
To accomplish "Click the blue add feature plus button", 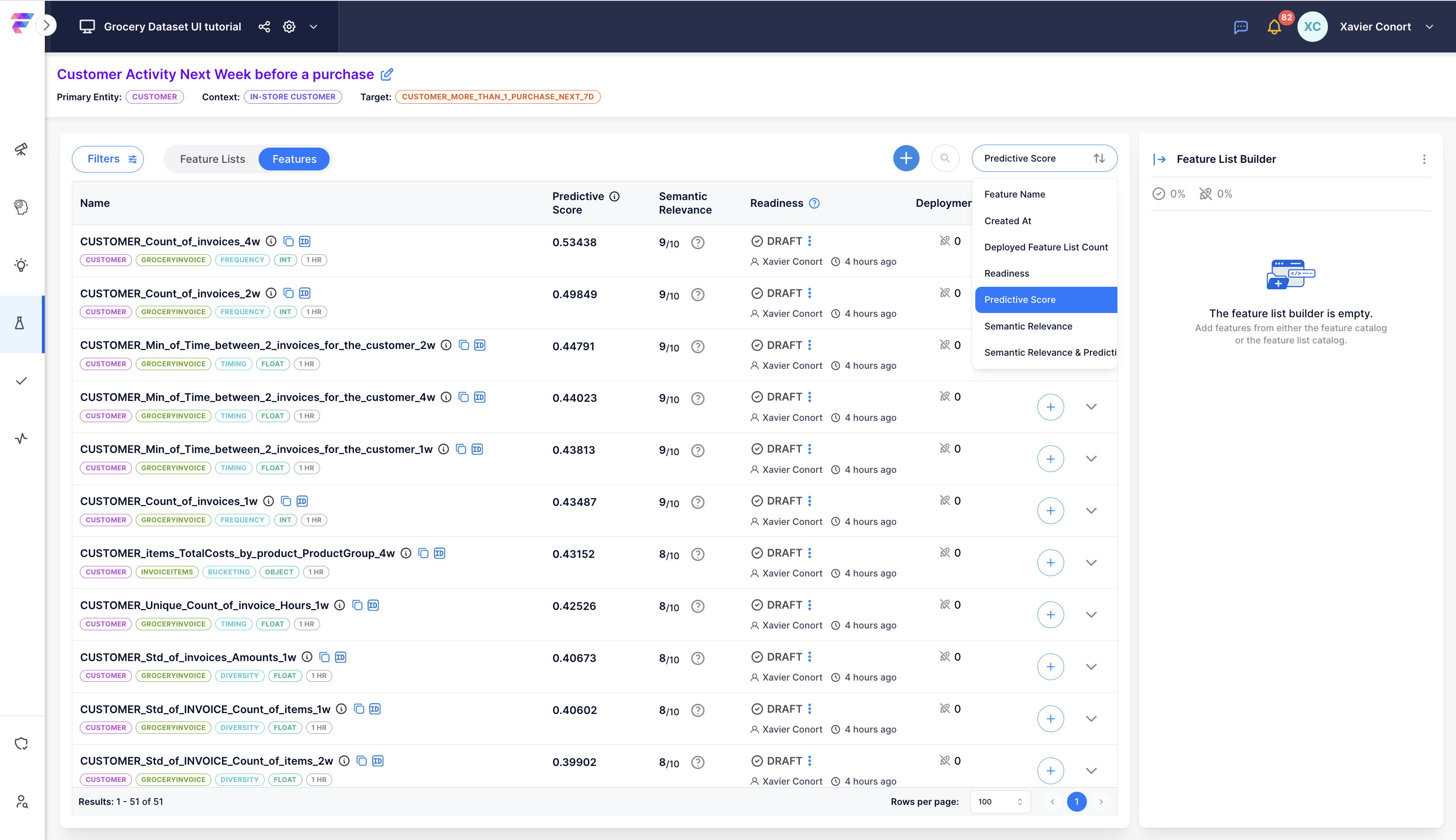I will (x=906, y=158).
